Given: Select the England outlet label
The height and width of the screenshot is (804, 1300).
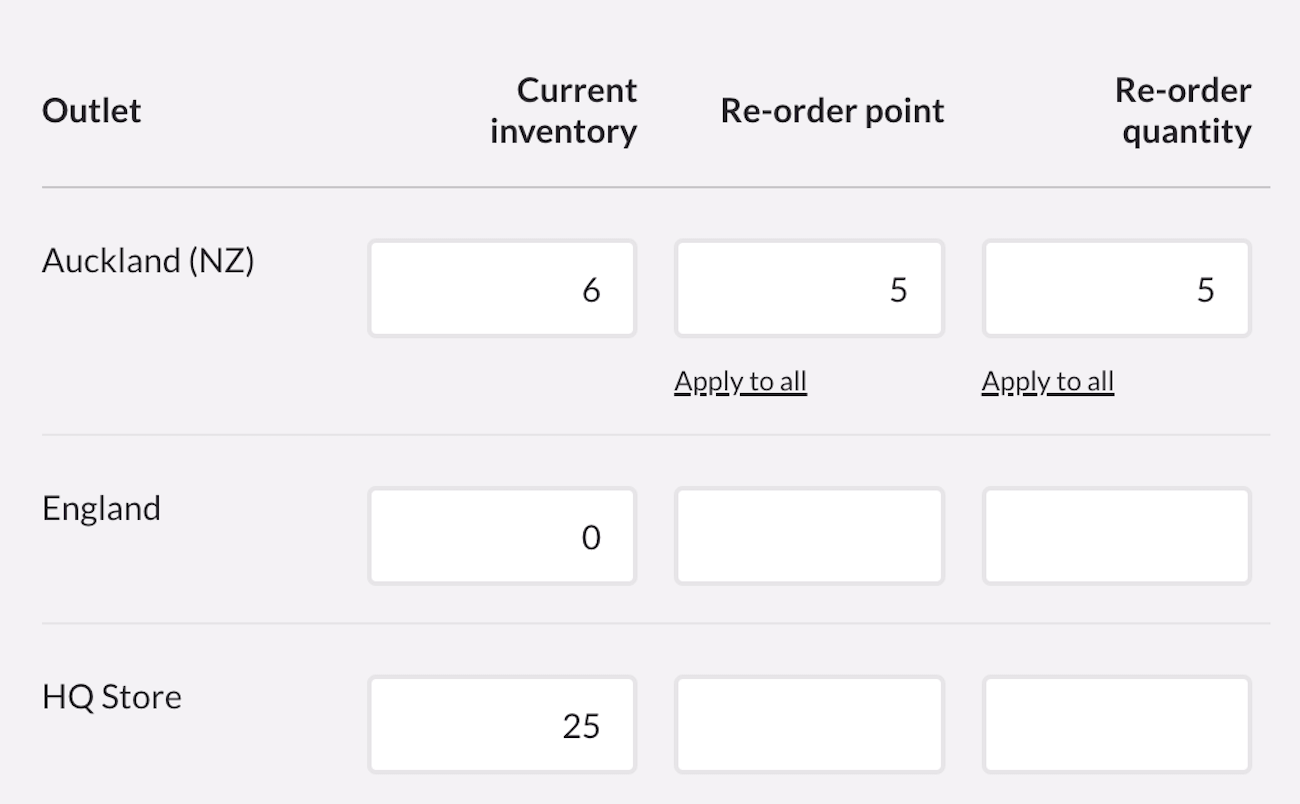Looking at the screenshot, I should pos(100,508).
